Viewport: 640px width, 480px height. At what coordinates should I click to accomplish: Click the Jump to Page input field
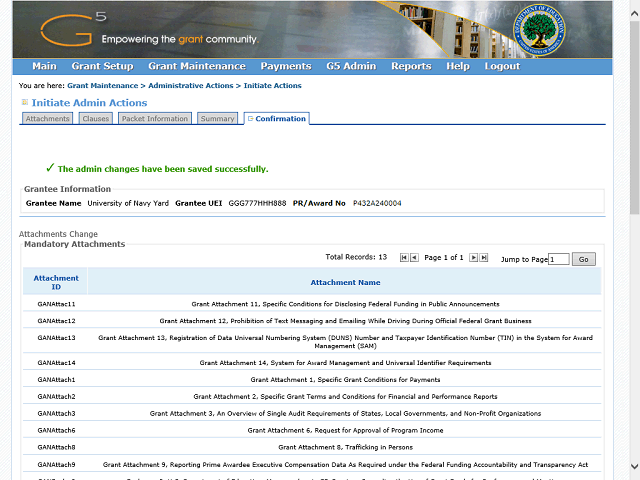(x=558, y=259)
